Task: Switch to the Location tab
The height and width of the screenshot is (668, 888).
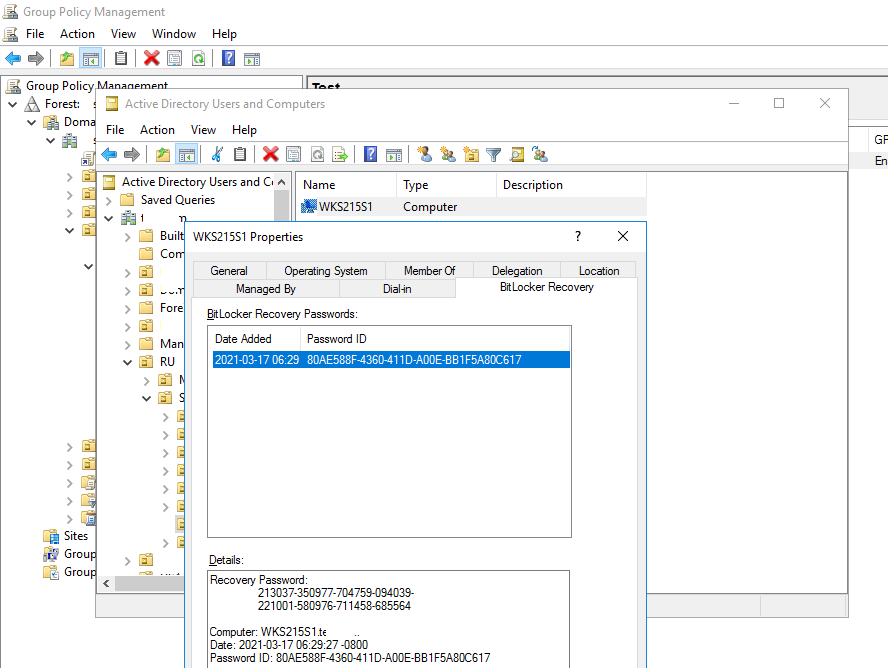Action: pos(599,271)
